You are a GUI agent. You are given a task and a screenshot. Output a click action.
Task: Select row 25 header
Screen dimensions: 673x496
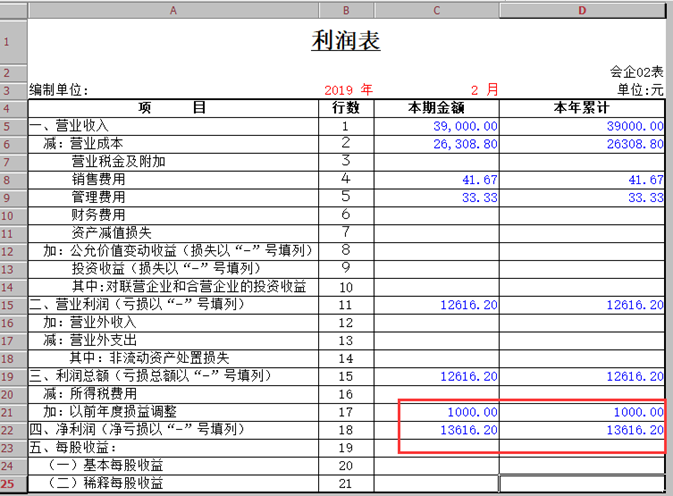click(x=14, y=484)
